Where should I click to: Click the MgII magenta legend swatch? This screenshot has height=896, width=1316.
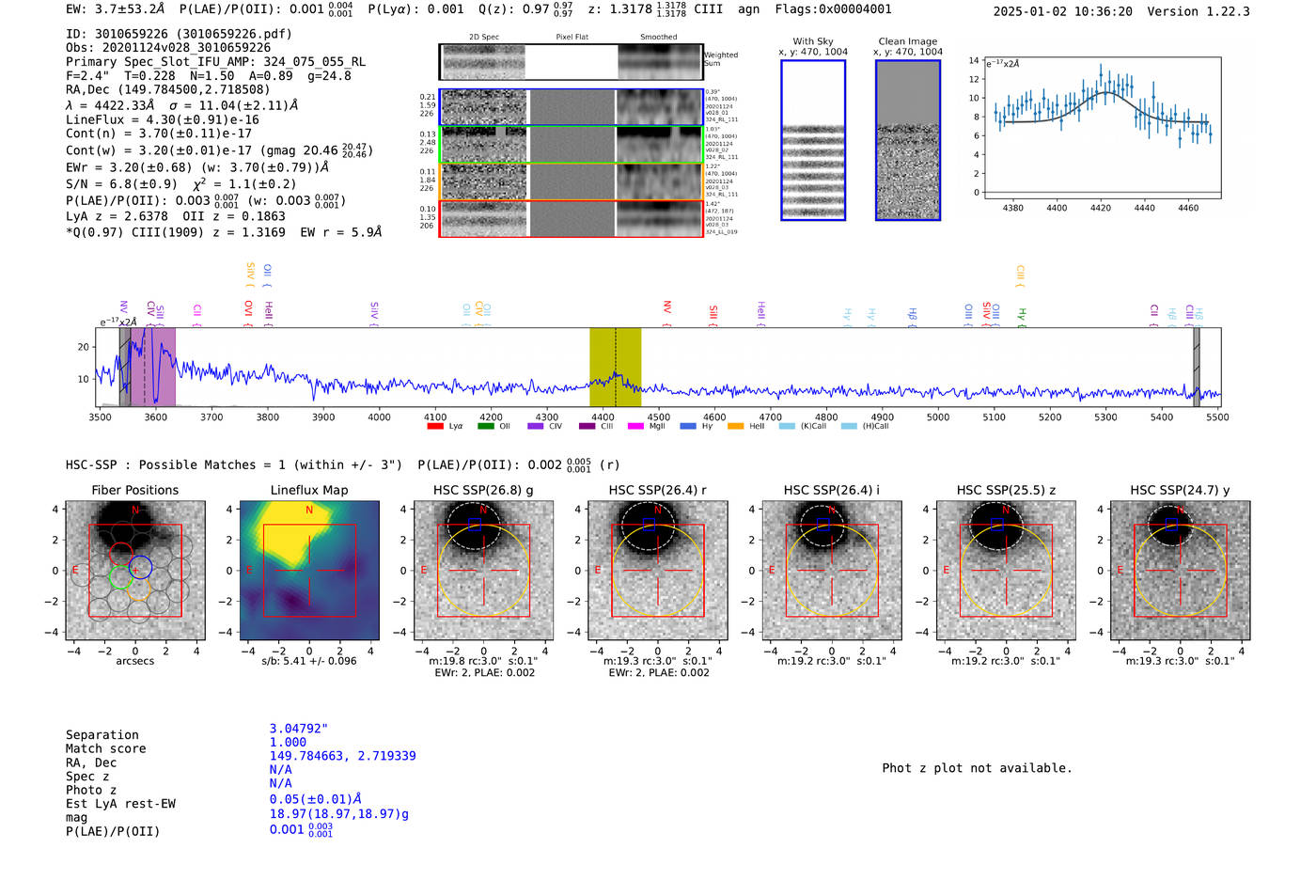[635, 426]
